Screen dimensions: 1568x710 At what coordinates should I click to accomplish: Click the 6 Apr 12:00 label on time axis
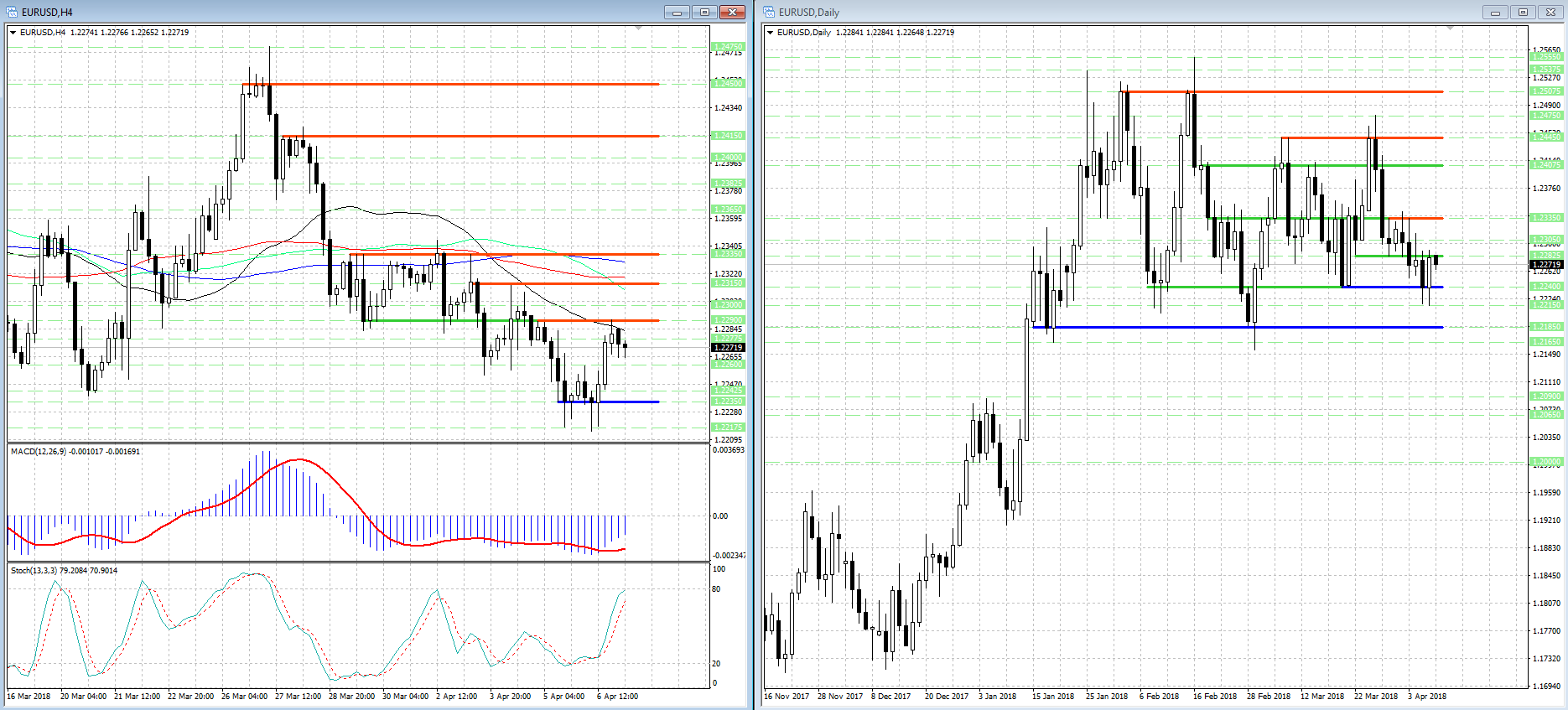pos(617,697)
